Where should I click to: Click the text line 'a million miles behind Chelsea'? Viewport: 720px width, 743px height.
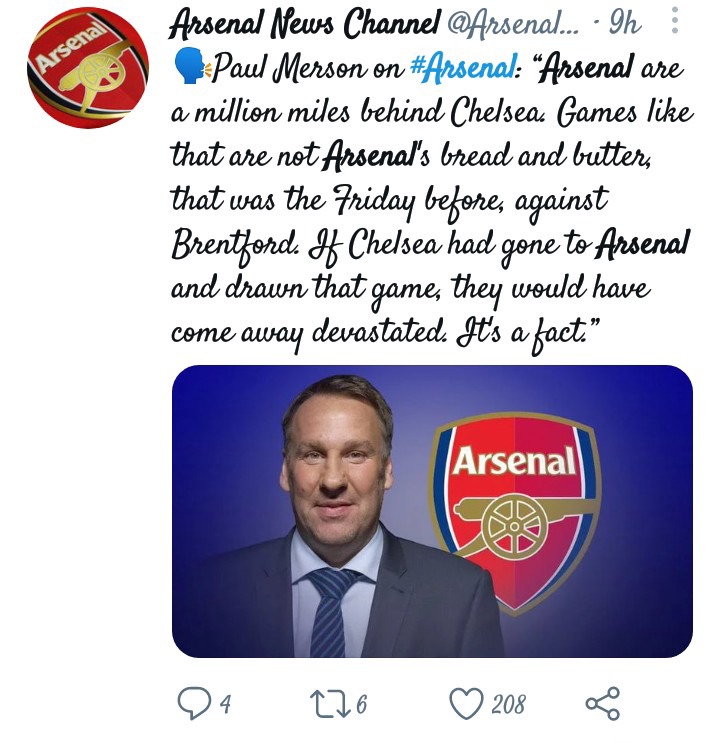pyautogui.click(x=358, y=113)
